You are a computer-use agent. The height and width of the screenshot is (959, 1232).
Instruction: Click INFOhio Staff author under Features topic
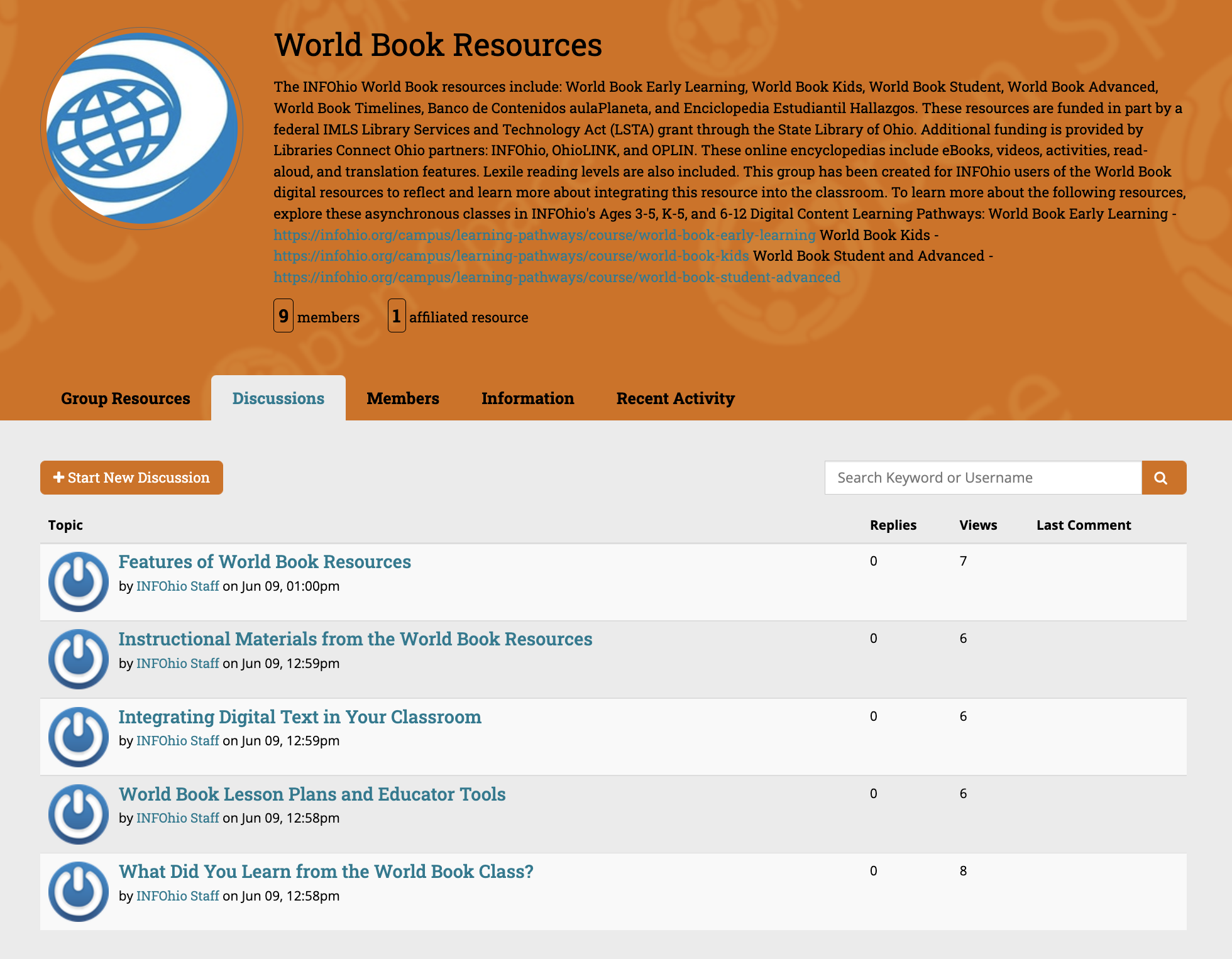(x=178, y=586)
